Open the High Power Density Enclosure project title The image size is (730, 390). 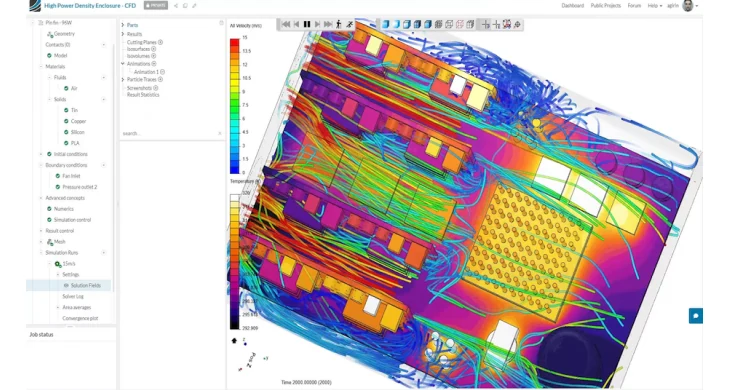click(90, 6)
